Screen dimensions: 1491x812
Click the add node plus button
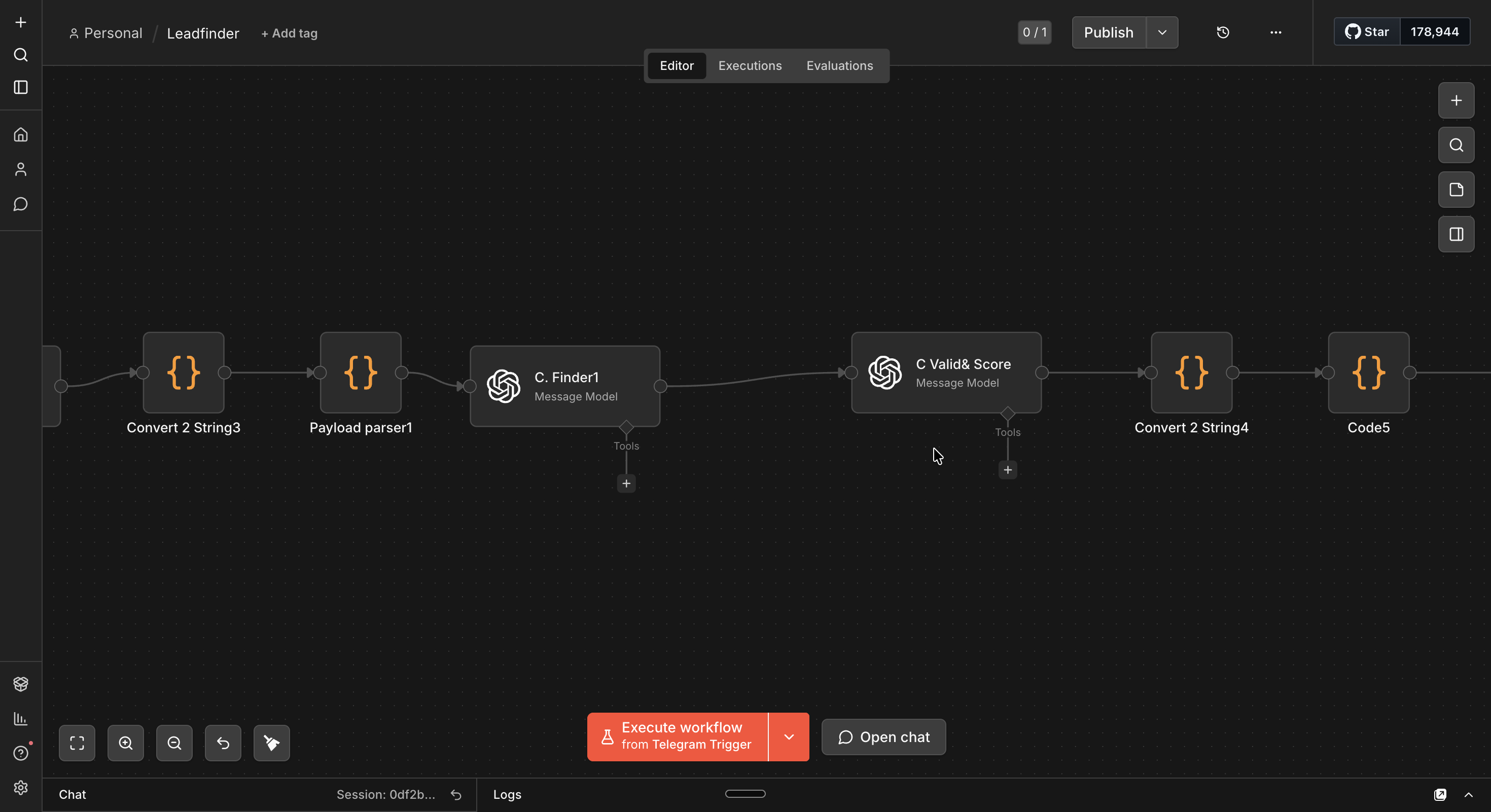point(1455,101)
